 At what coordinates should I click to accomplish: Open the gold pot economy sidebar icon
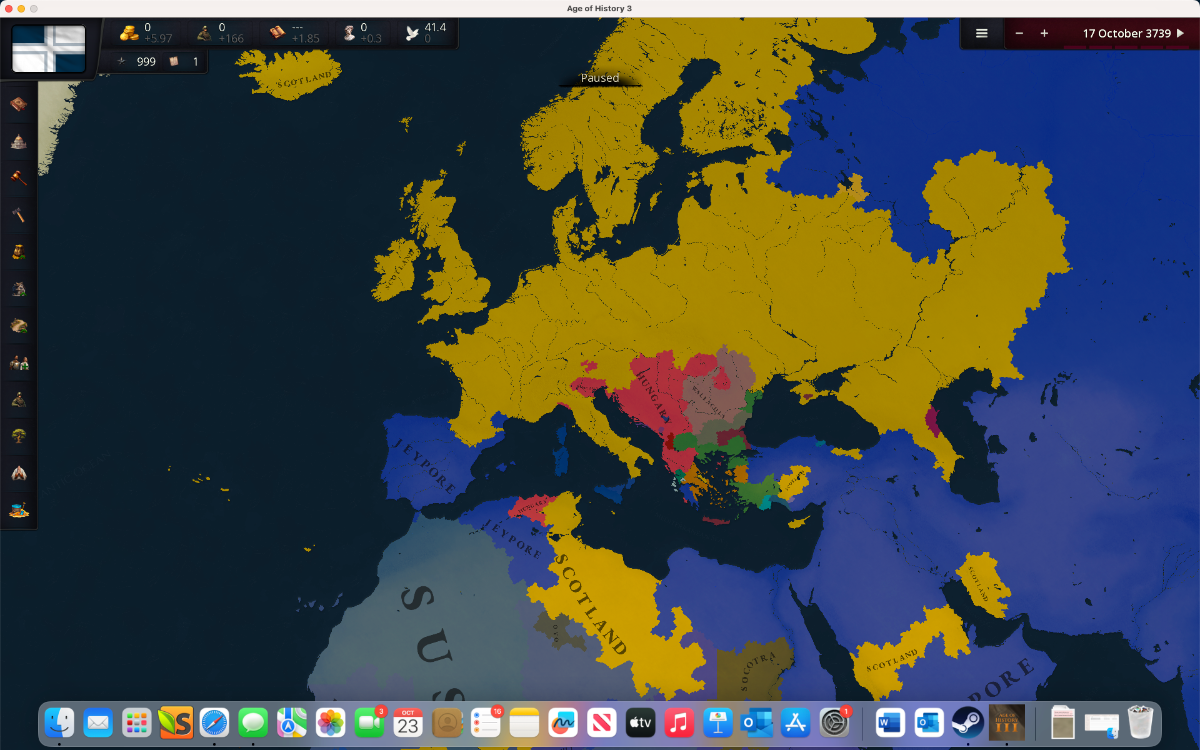tap(18, 252)
